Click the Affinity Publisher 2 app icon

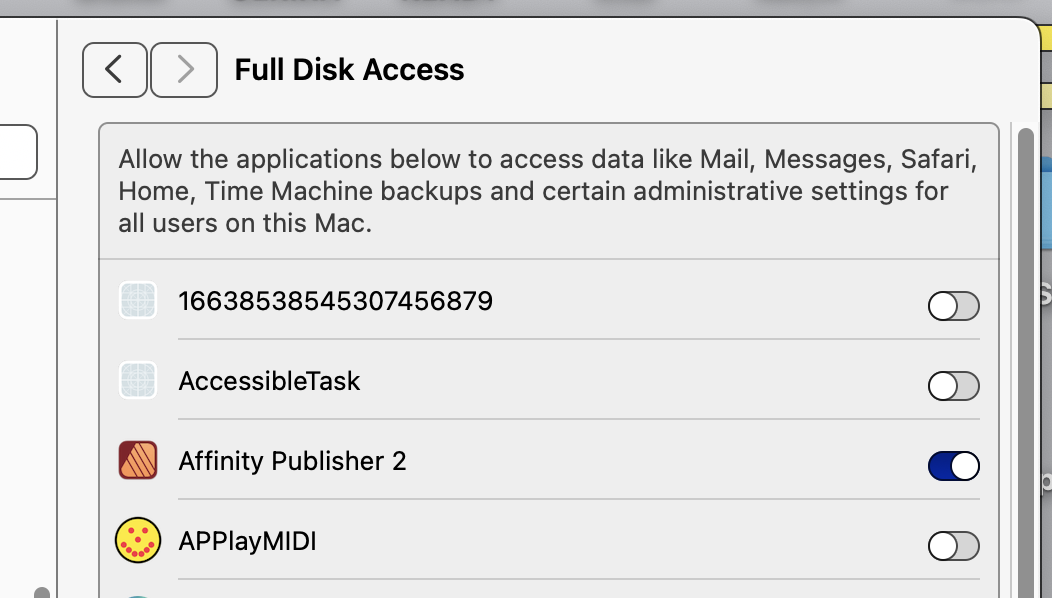pyautogui.click(x=138, y=460)
